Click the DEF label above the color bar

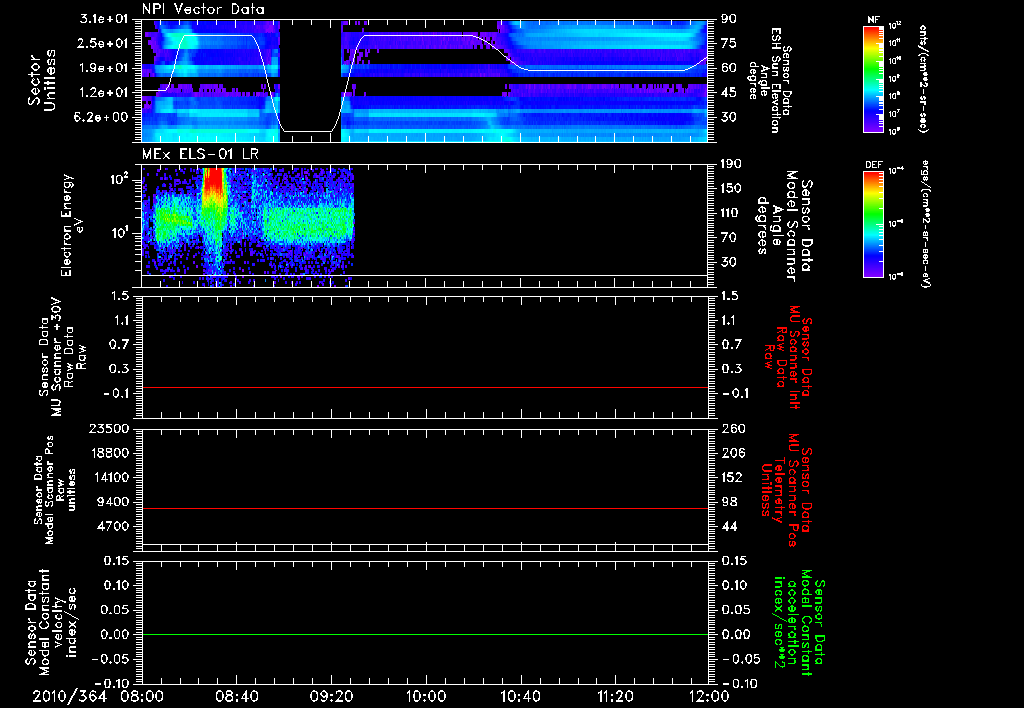pos(873,165)
